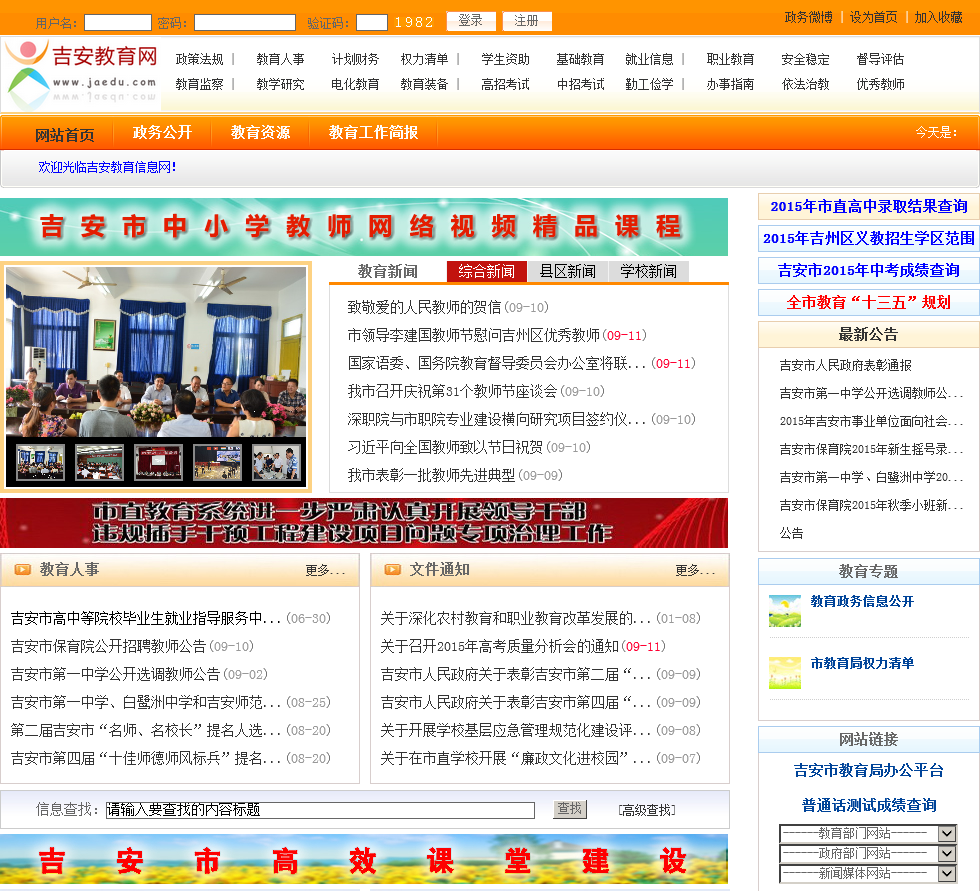Open the red 市直教育系统 banner
This screenshot has height=891, width=980.
pyautogui.click(x=364, y=523)
